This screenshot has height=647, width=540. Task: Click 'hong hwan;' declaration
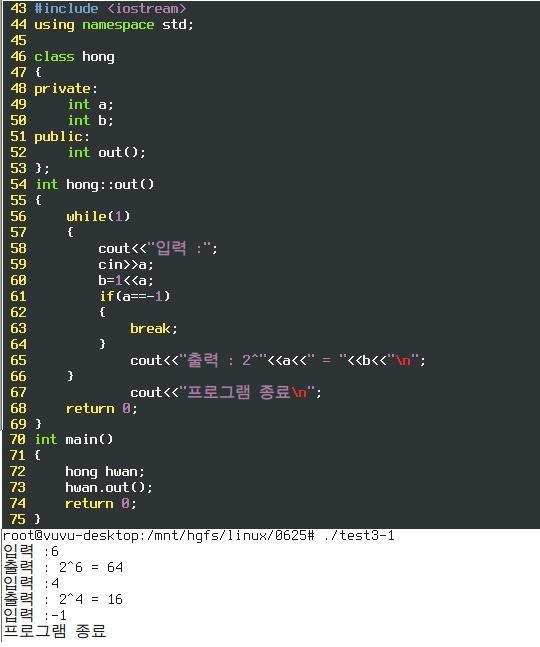coord(105,472)
